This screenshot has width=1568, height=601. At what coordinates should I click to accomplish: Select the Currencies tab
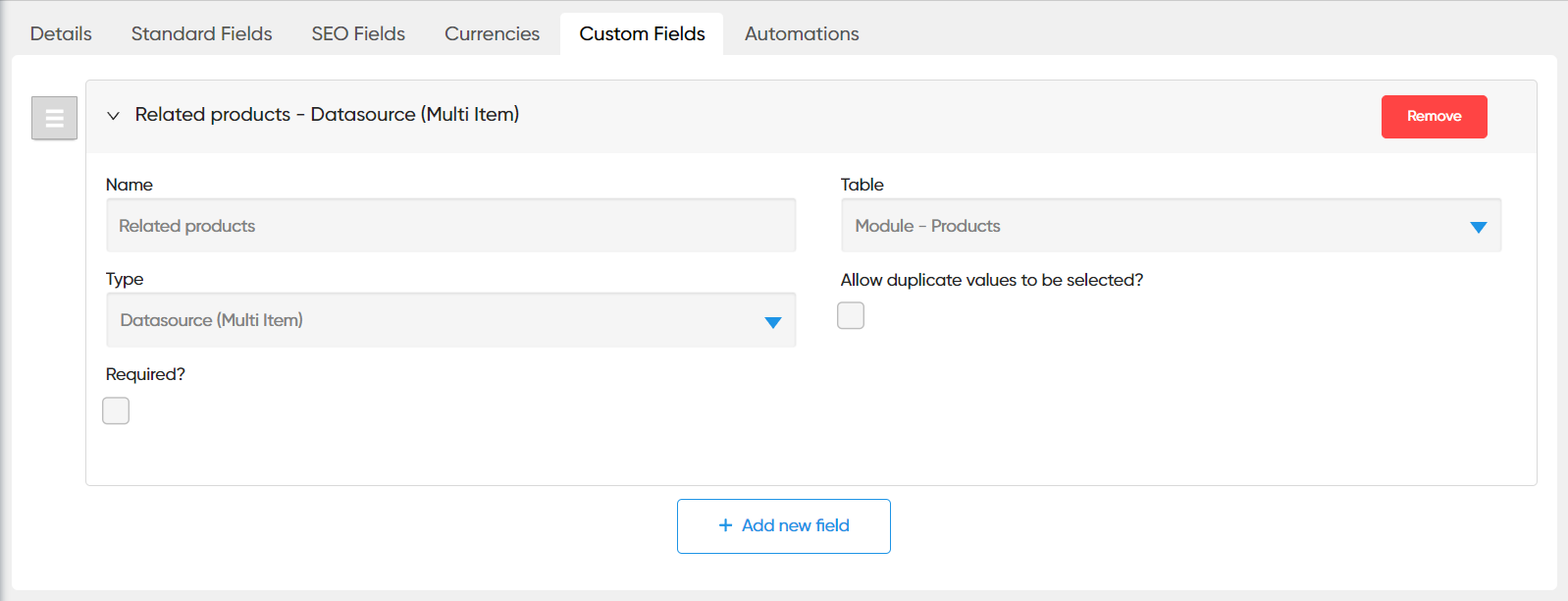[x=492, y=33]
